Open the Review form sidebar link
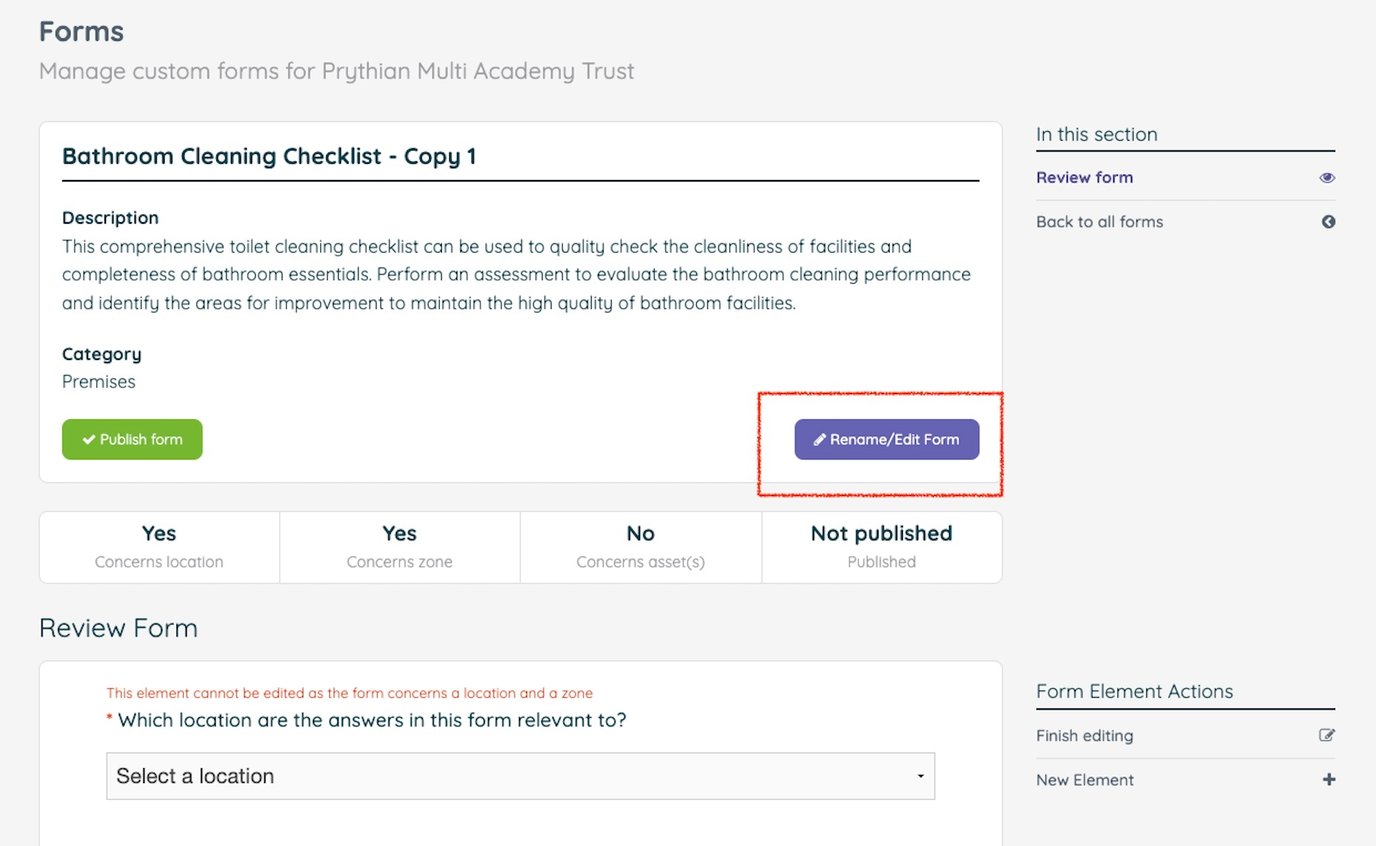This screenshot has width=1376, height=846. [1084, 178]
